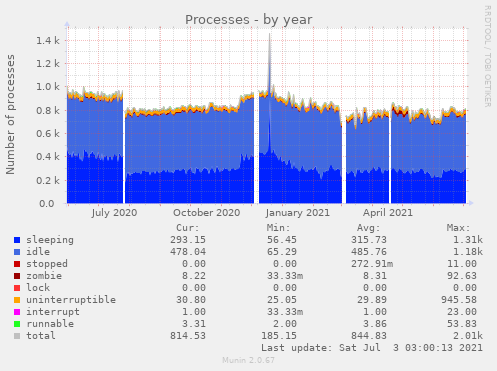Click the chart title 'Processes - by year'
Screen dimensions: 497x371
(x=249, y=20)
